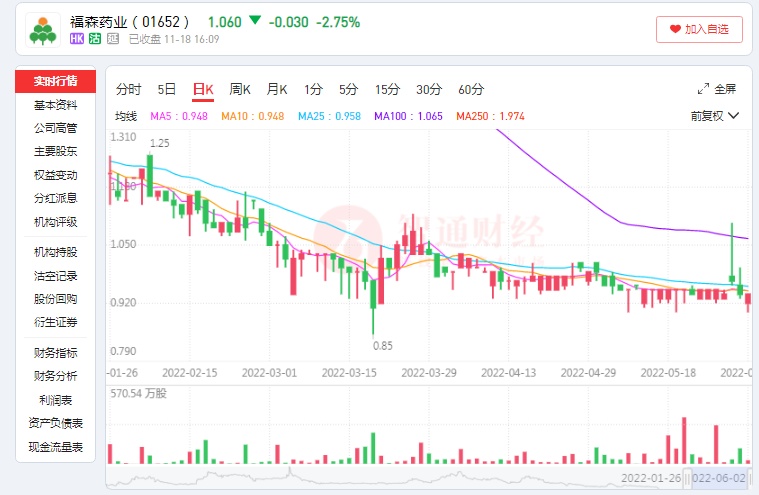
Task: Click the 福森药业 company logo
Action: [42, 30]
